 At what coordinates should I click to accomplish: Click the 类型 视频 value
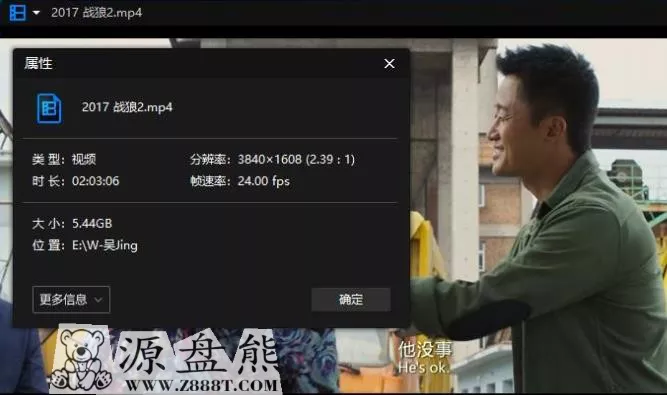click(84, 159)
